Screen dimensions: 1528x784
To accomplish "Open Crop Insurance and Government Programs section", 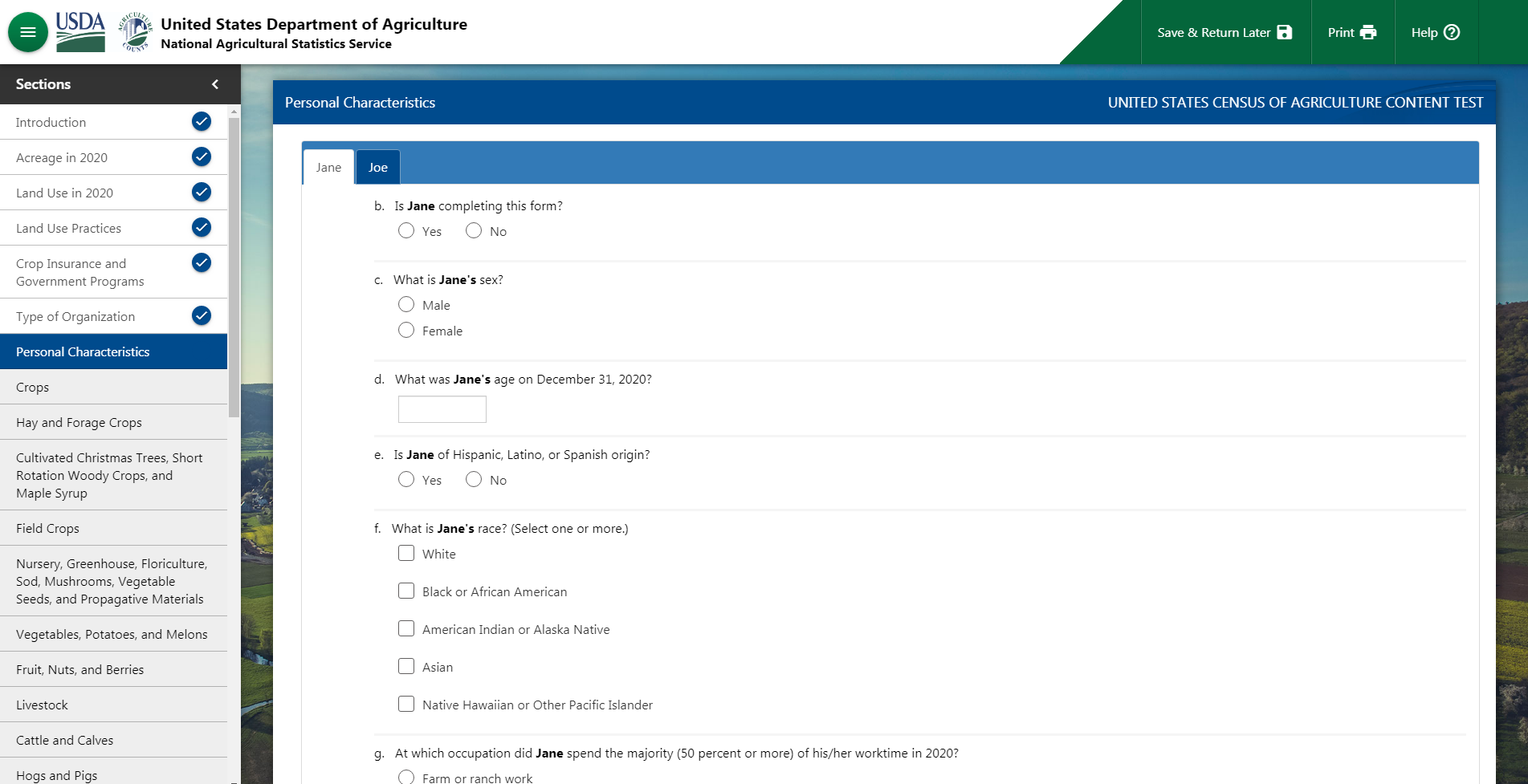I will pos(113,272).
